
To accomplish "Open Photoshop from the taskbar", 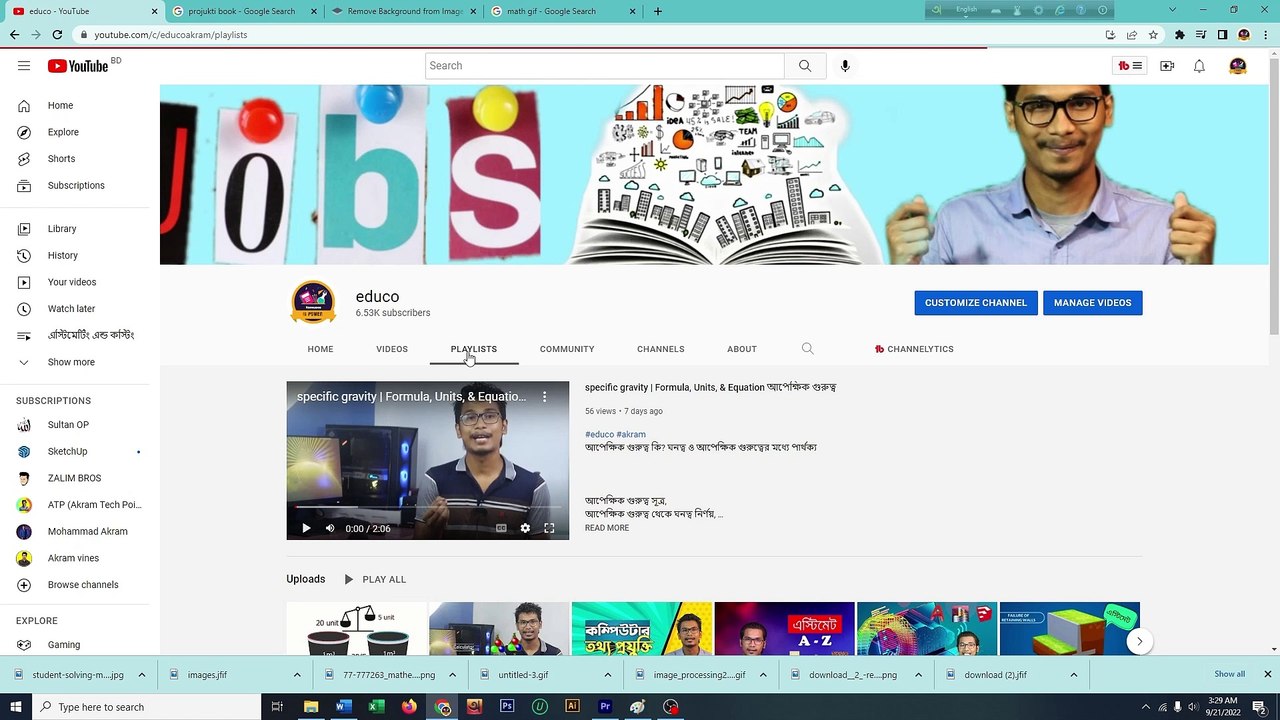I will pos(507,707).
